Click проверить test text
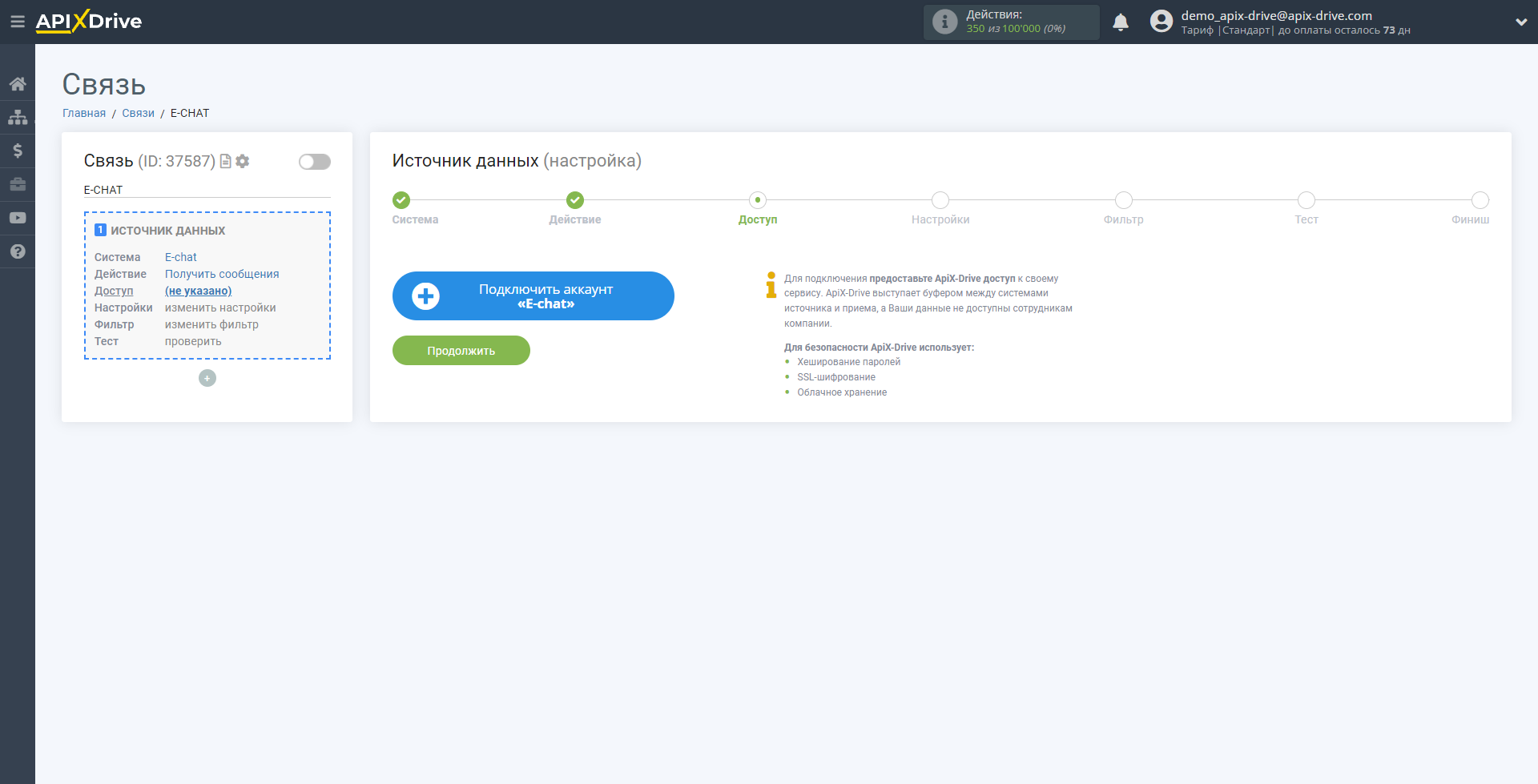Screen dimensions: 1538x784 (x=193, y=341)
